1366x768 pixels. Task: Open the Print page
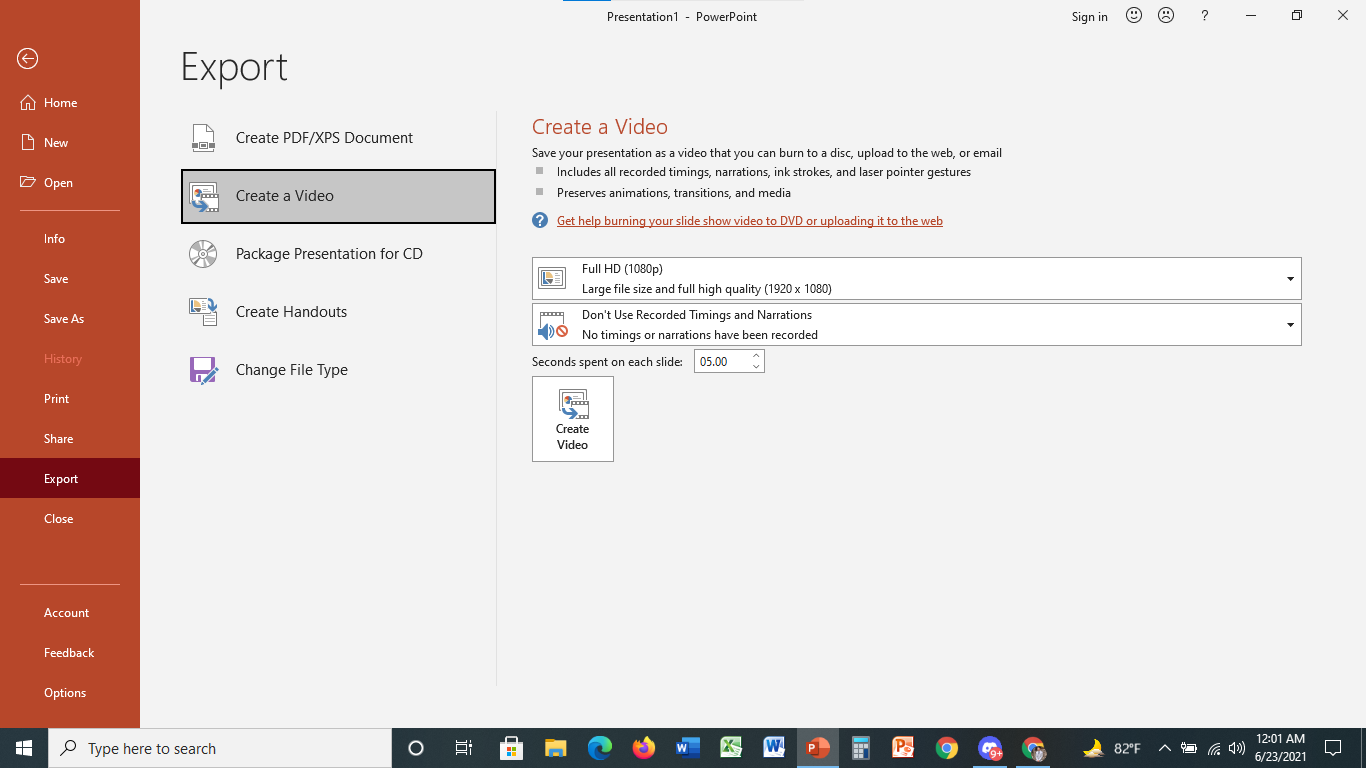(x=70, y=399)
